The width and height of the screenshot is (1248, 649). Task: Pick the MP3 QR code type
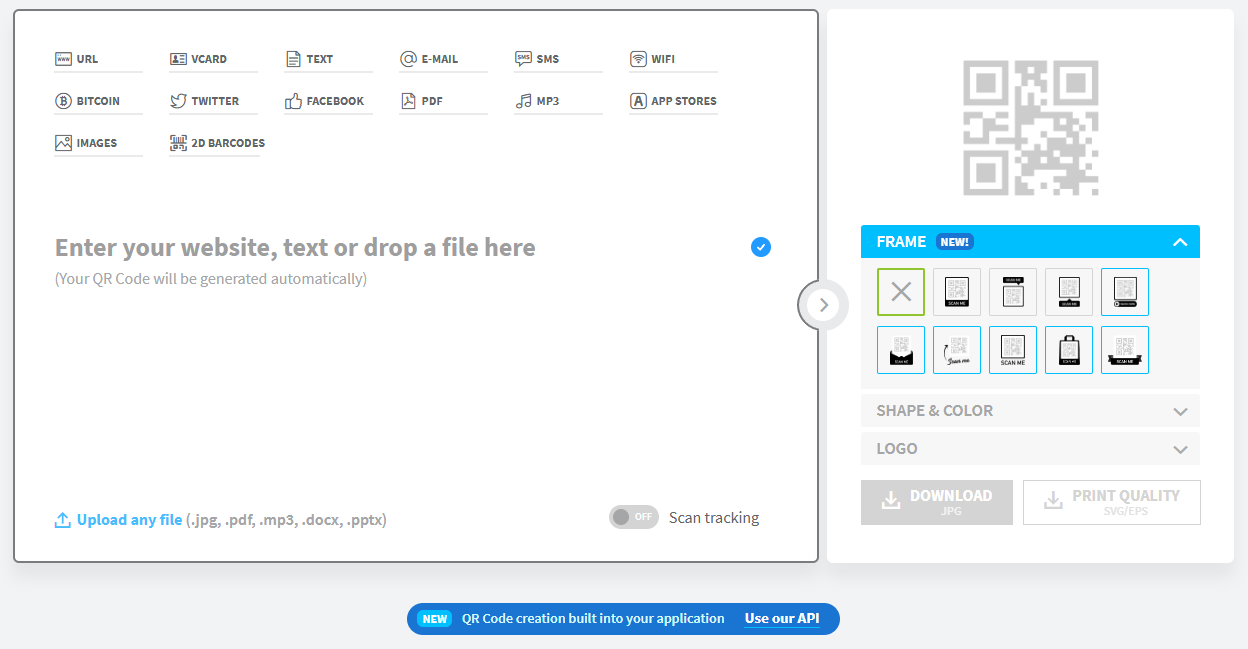(537, 101)
